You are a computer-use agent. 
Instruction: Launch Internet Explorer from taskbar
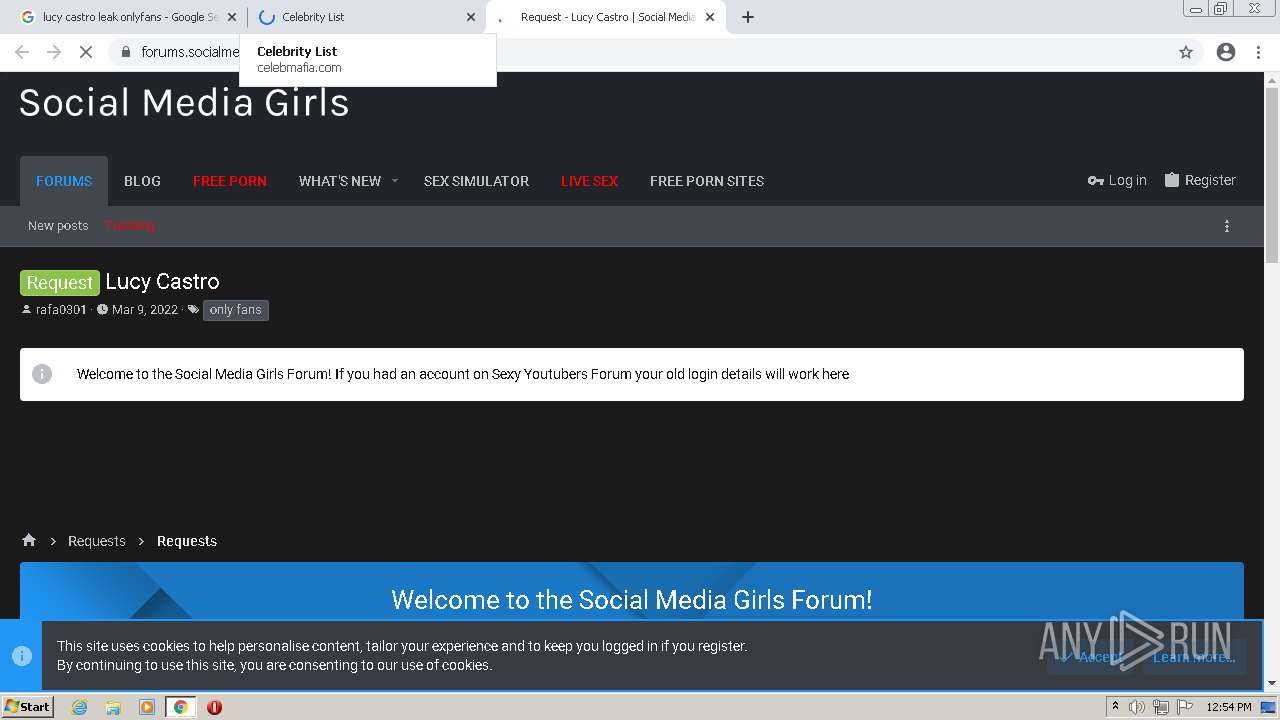pyautogui.click(x=79, y=707)
